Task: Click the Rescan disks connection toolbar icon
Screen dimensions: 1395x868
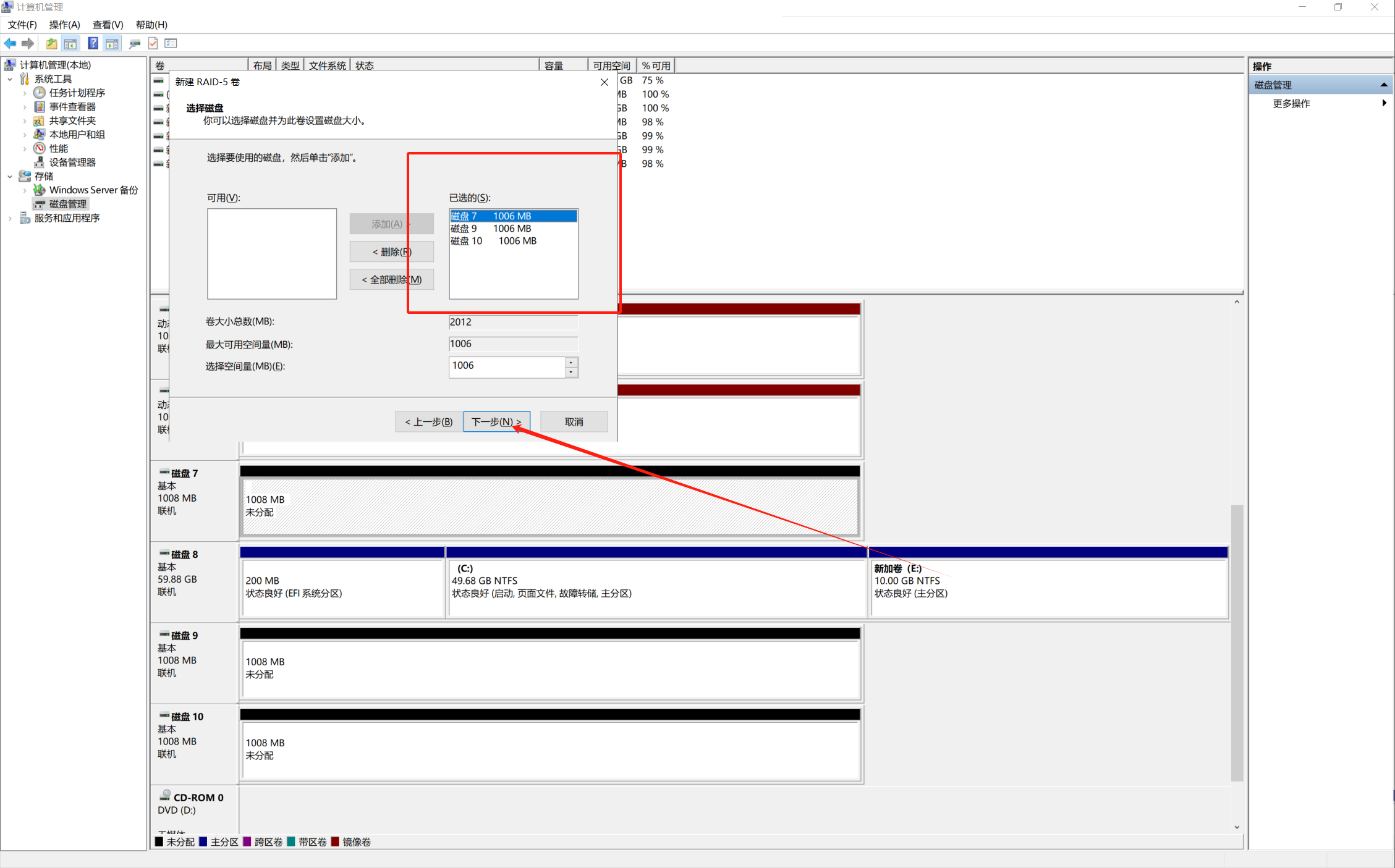Action: pyautogui.click(x=134, y=43)
